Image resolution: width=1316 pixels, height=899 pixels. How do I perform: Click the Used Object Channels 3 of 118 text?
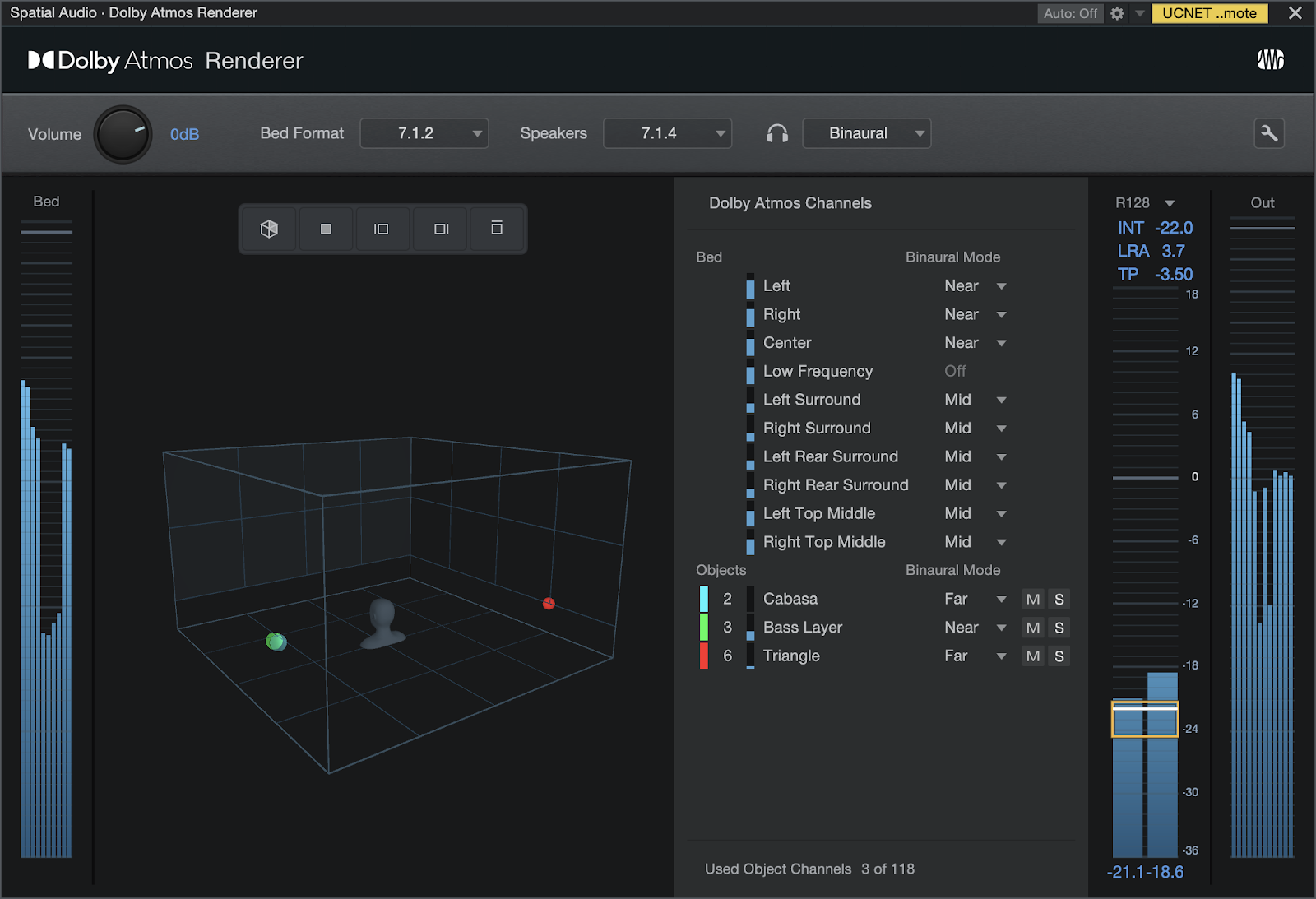pos(809,869)
